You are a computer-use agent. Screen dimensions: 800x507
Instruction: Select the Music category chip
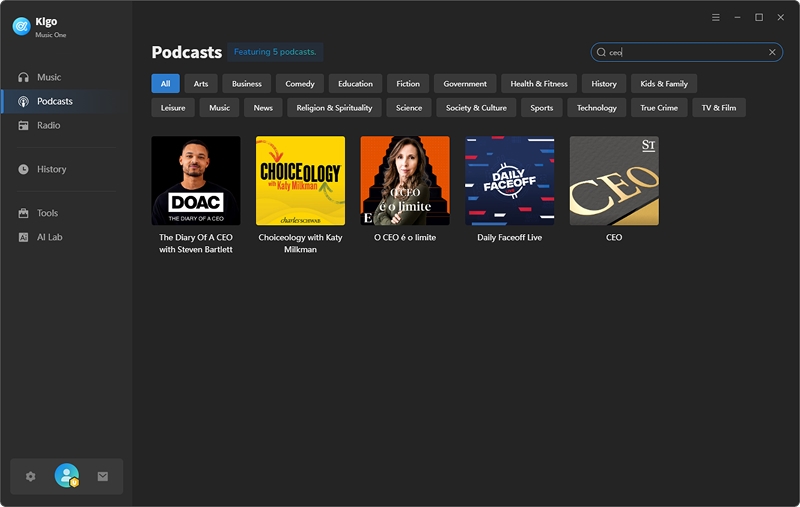coord(219,108)
